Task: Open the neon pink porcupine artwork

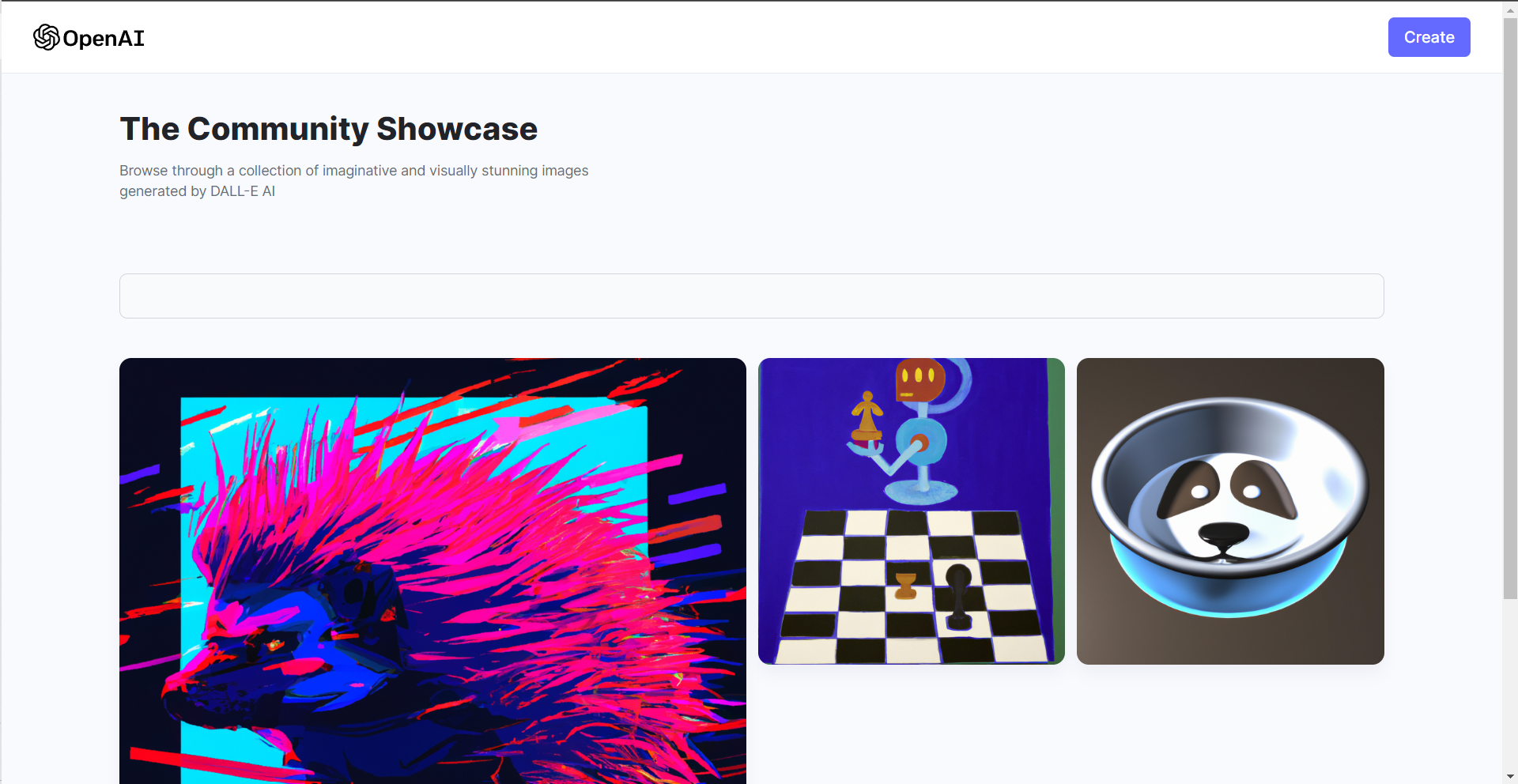Action: click(432, 571)
